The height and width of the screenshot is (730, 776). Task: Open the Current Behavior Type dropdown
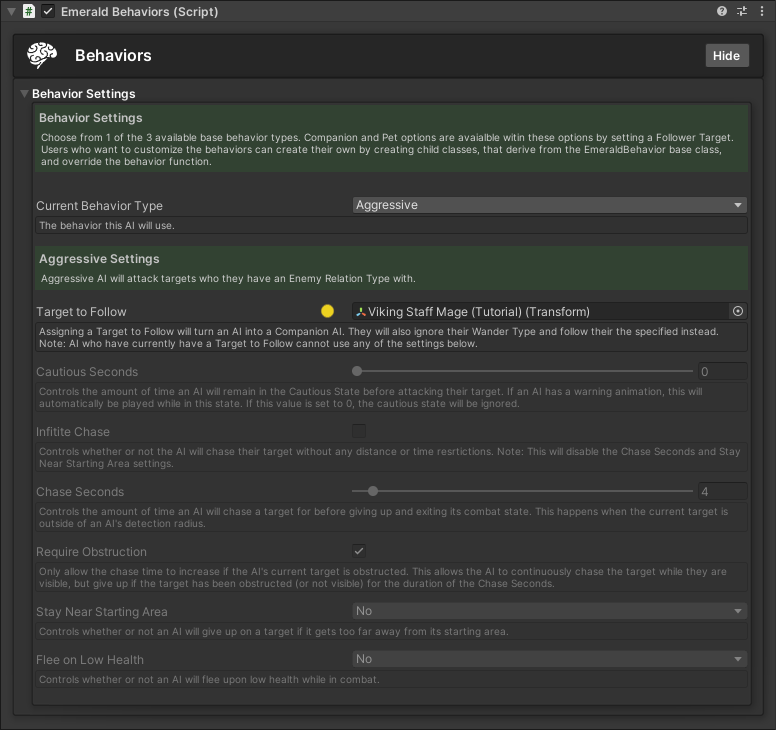click(550, 205)
